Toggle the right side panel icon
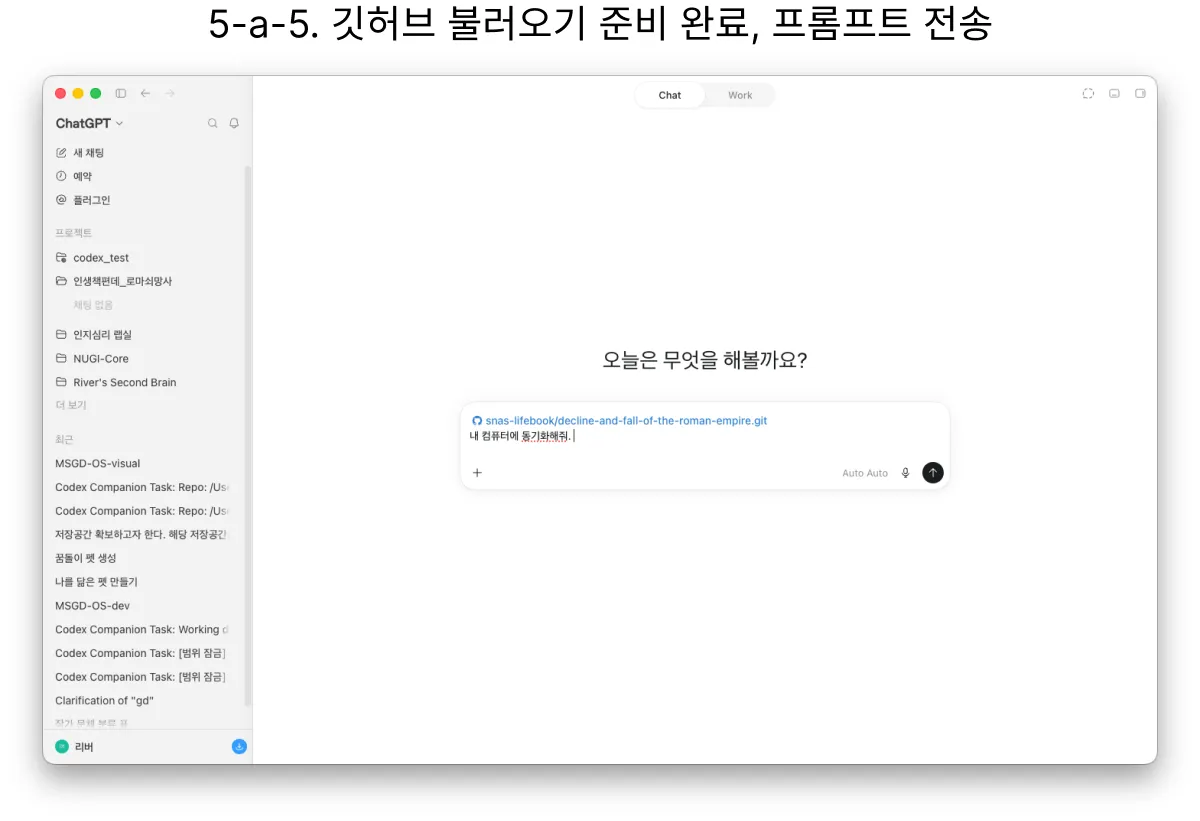The height and width of the screenshot is (821, 1200). tap(1140, 93)
